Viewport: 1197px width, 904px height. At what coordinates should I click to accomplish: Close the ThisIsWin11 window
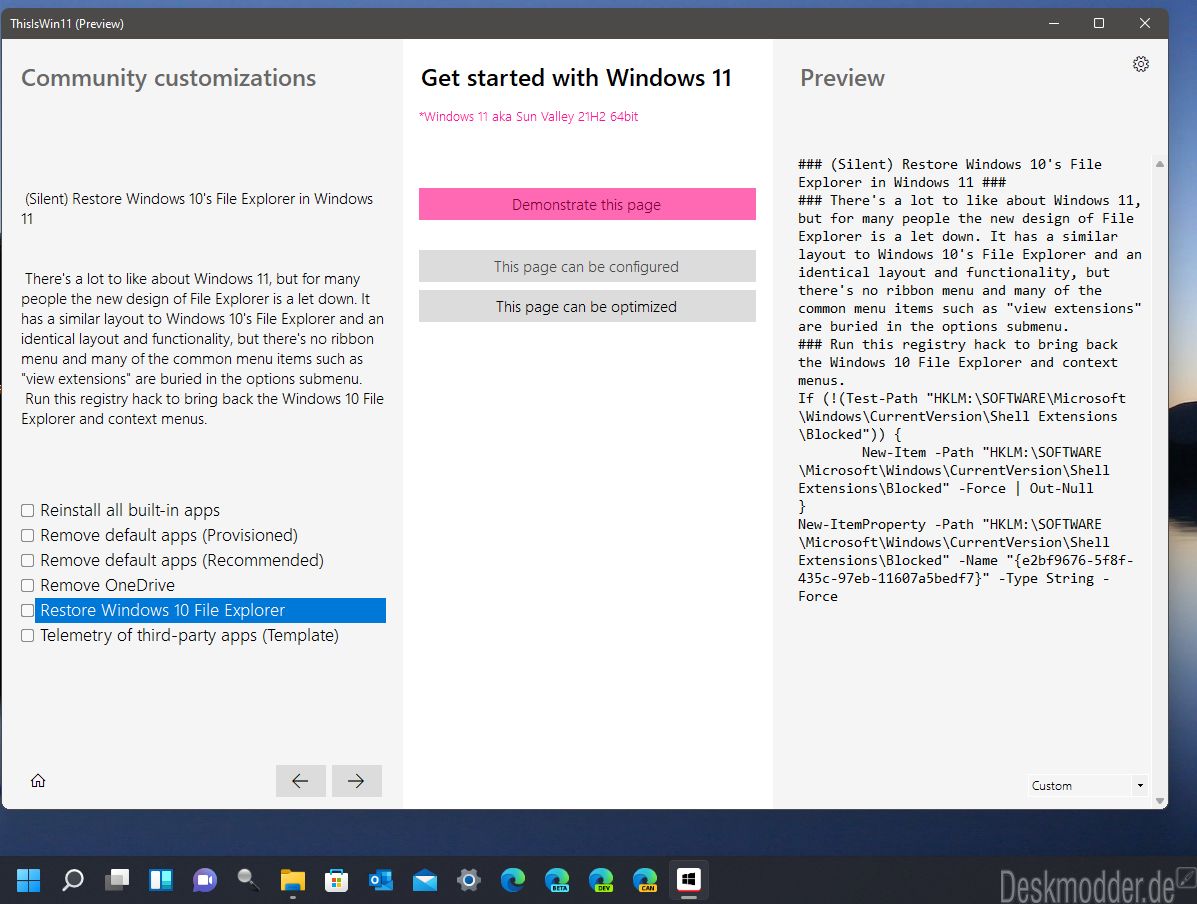pyautogui.click(x=1144, y=23)
